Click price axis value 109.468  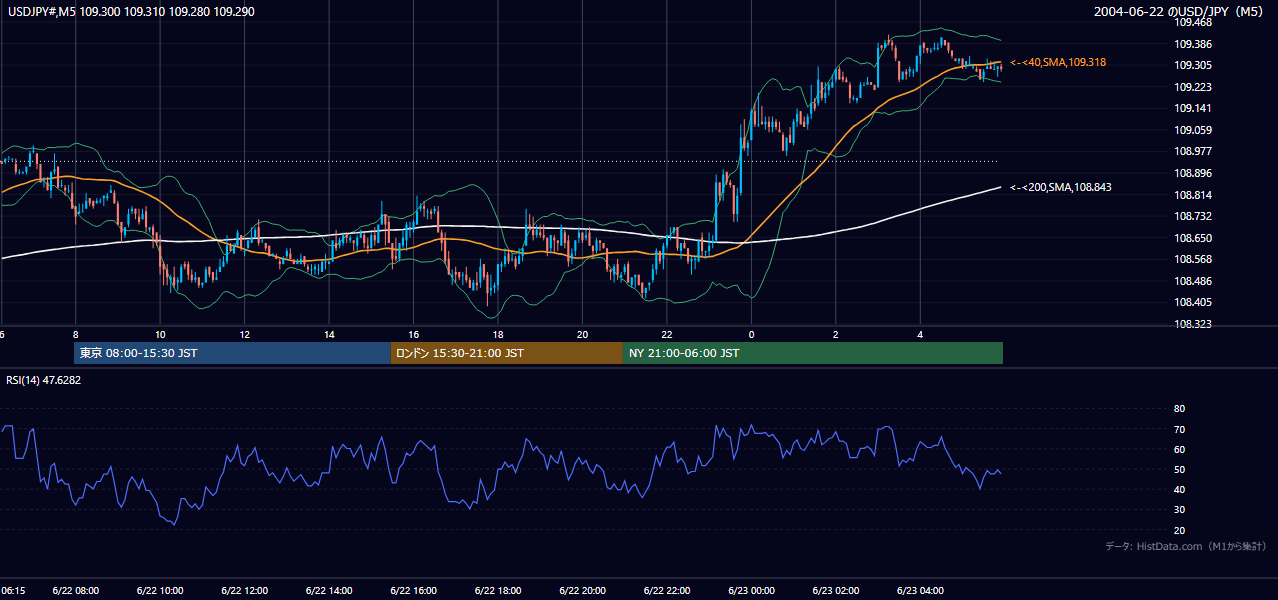pyautogui.click(x=1193, y=22)
